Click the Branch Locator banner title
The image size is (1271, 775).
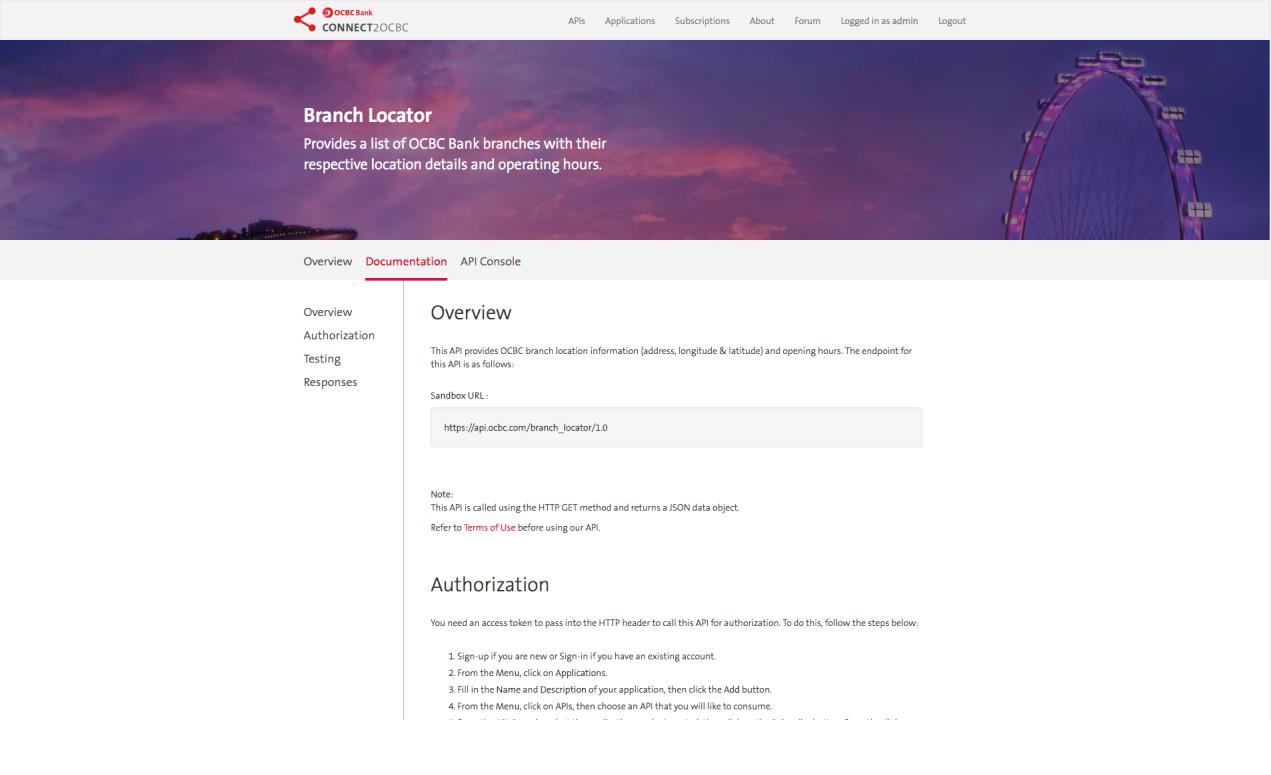tap(367, 116)
